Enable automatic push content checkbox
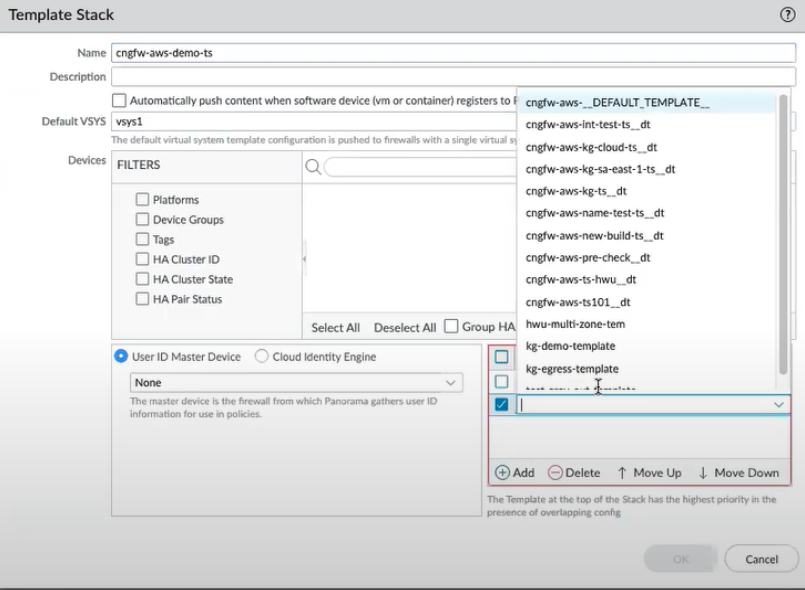The image size is (805, 590). 119,100
